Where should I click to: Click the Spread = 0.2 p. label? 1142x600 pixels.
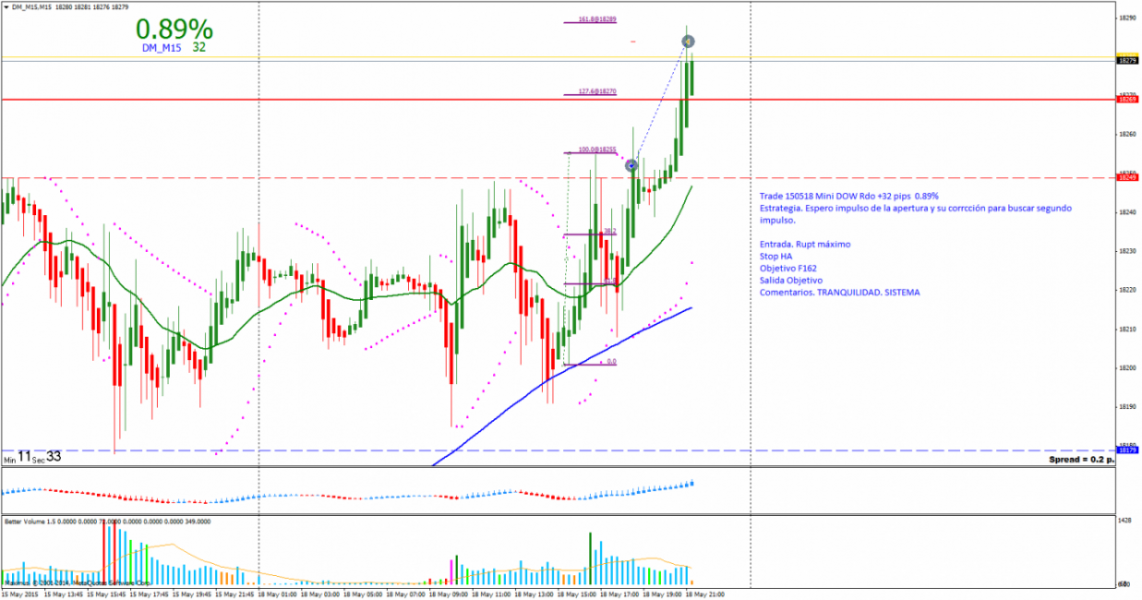point(1078,458)
